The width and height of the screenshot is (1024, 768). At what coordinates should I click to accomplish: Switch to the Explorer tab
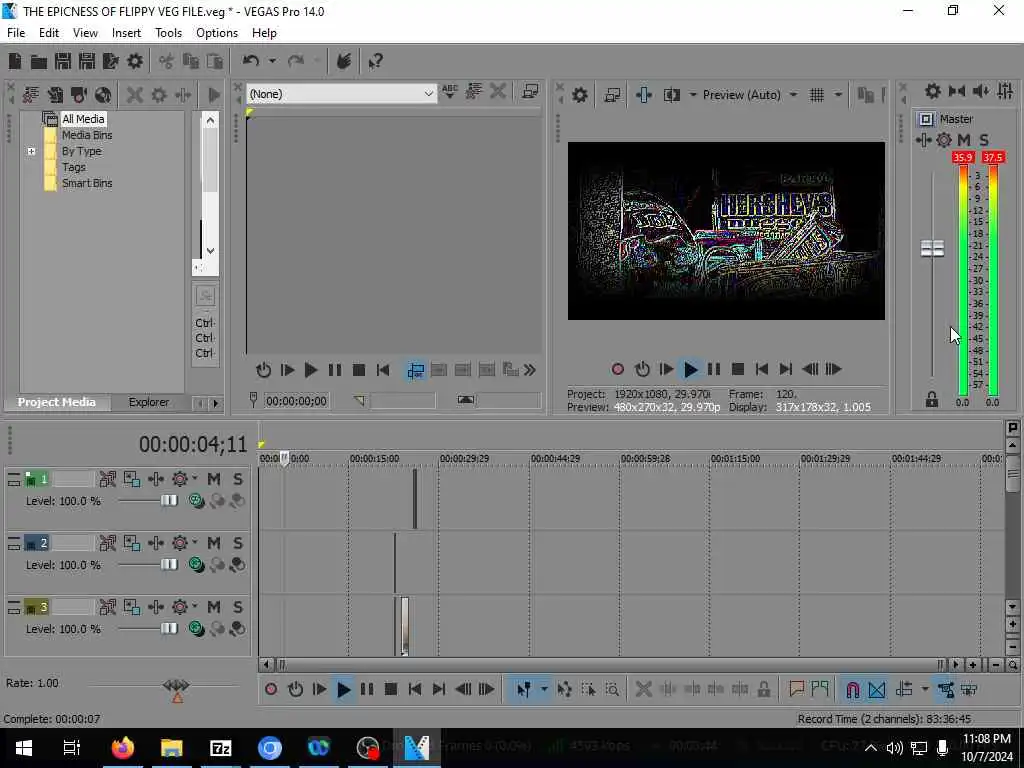(x=148, y=402)
